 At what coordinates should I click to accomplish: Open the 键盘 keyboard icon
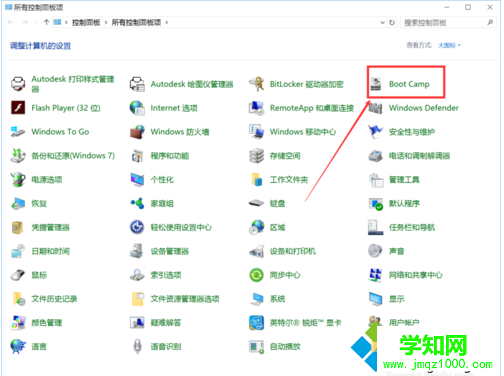click(x=256, y=203)
